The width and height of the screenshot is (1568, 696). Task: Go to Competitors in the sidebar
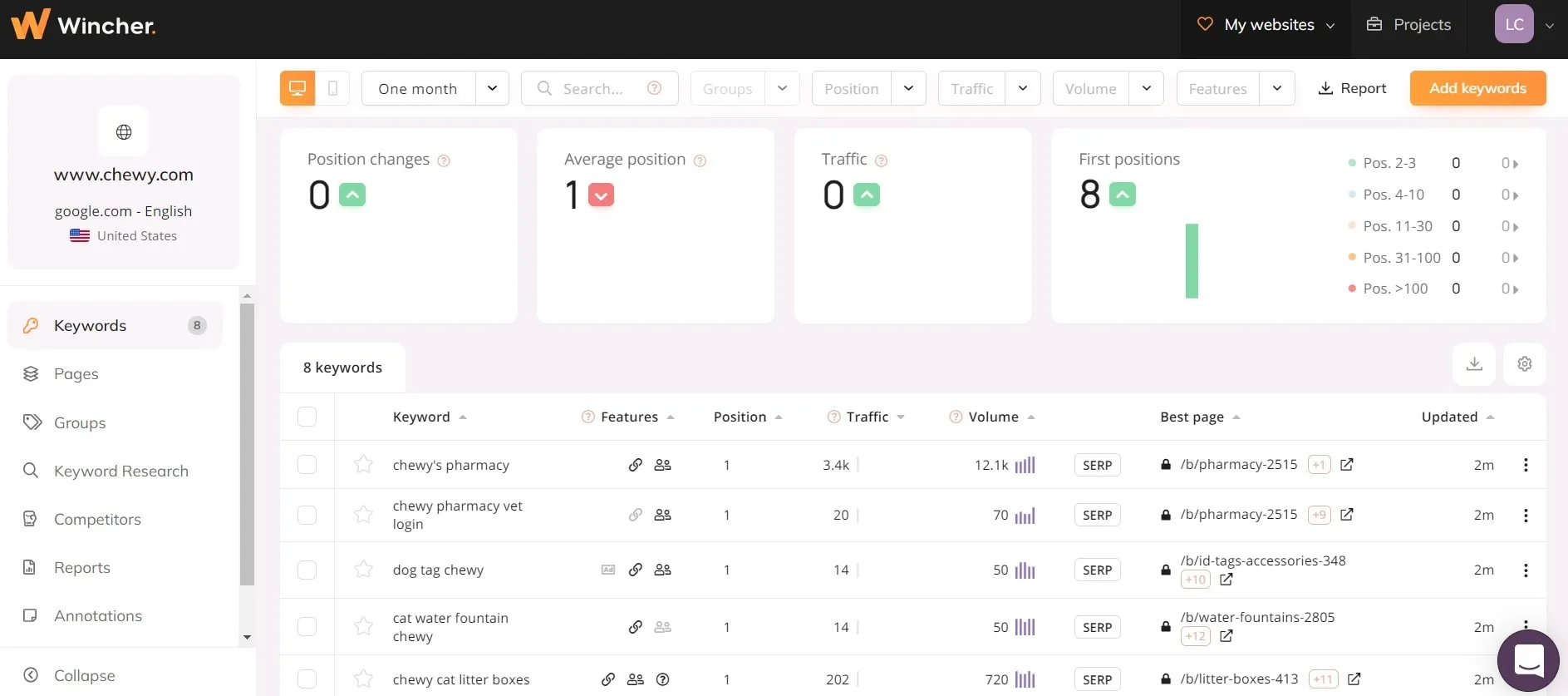pyautogui.click(x=97, y=520)
